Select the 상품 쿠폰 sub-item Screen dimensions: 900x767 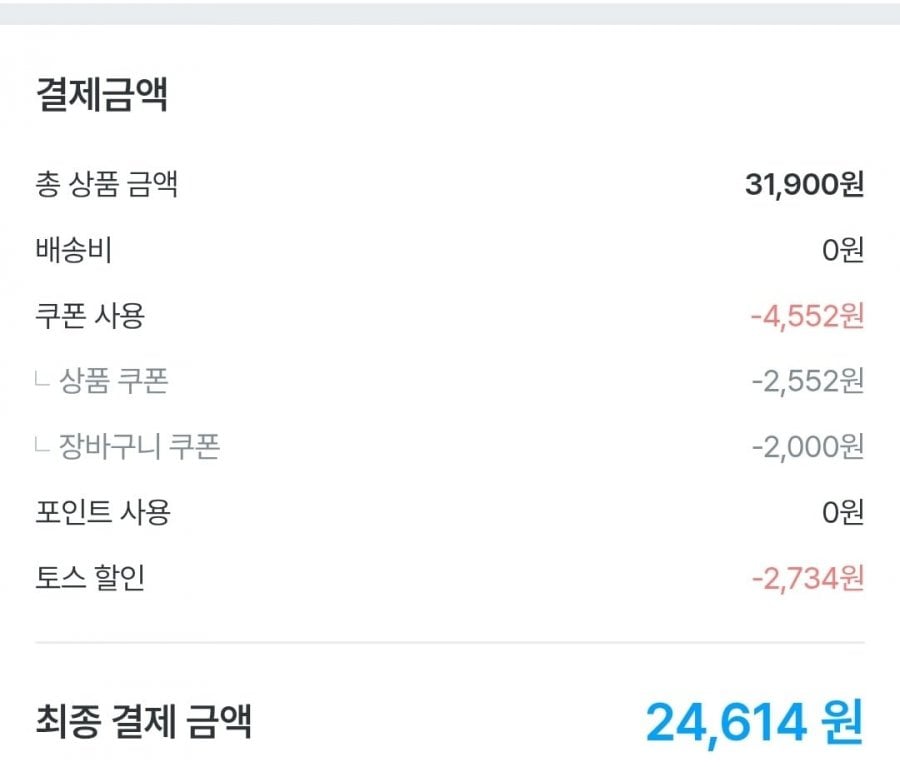pyautogui.click(x=114, y=381)
